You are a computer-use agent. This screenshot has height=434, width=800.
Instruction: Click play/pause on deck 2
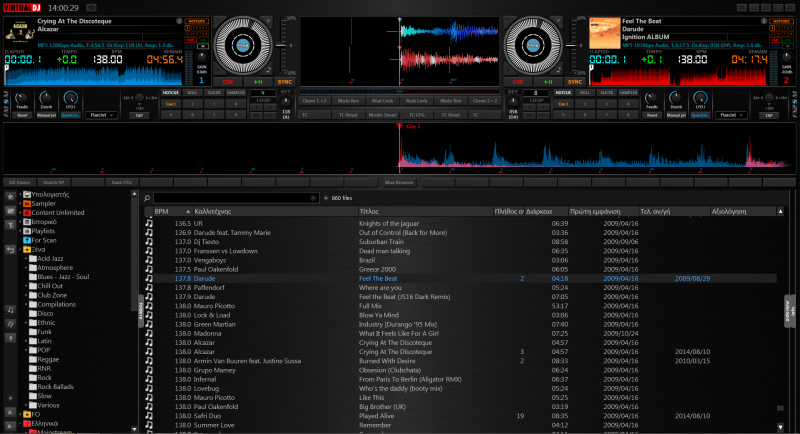coord(548,82)
